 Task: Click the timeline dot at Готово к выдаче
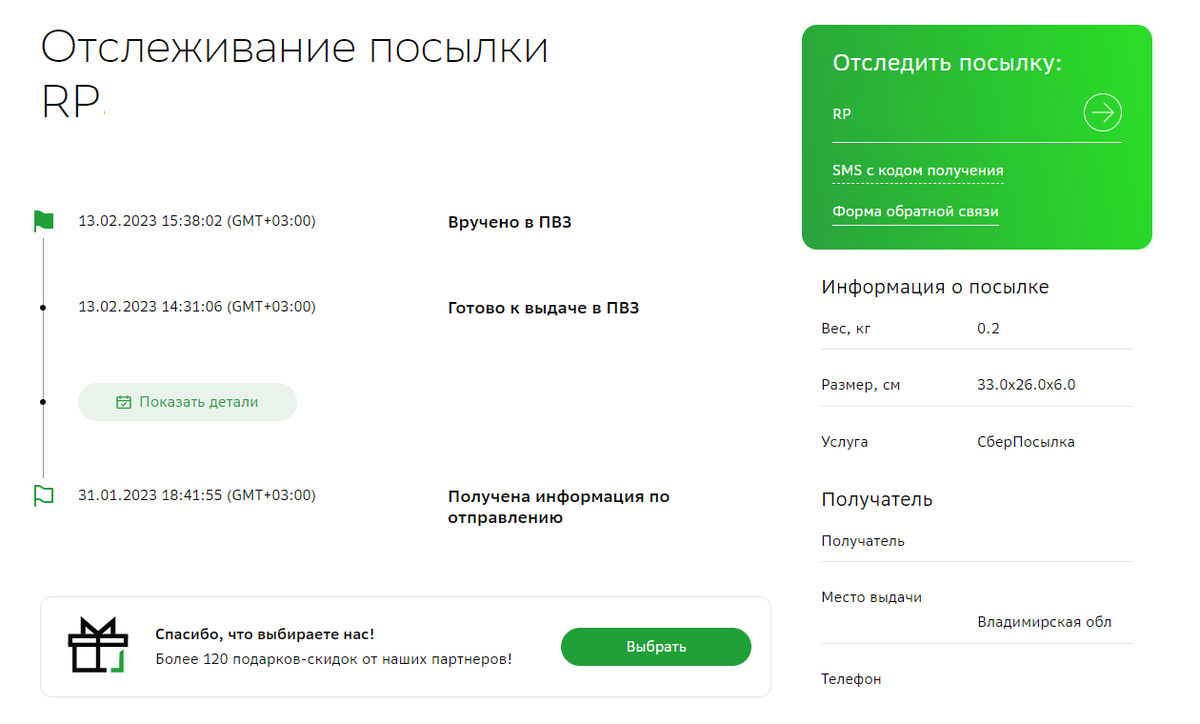click(43, 307)
